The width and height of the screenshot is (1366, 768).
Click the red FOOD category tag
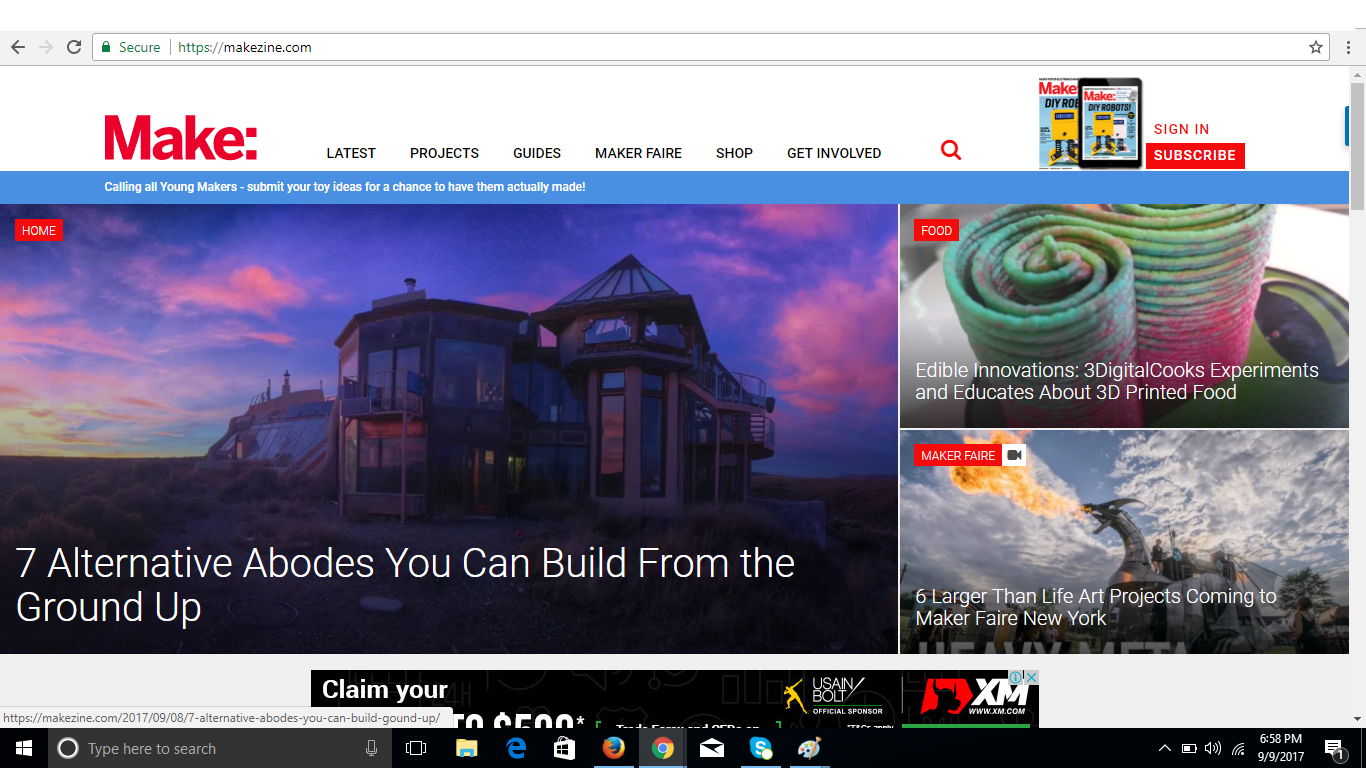pyautogui.click(x=936, y=230)
